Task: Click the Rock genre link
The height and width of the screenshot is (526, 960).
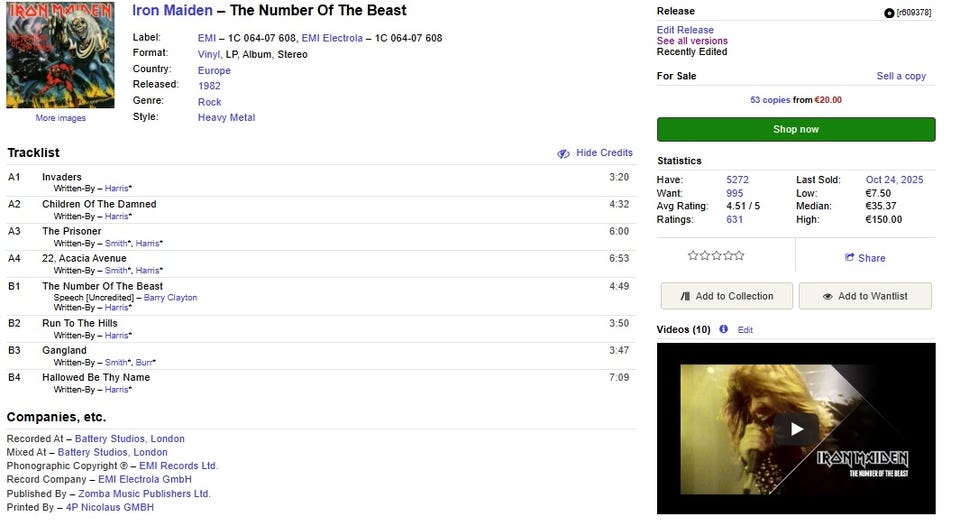Action: tap(209, 102)
